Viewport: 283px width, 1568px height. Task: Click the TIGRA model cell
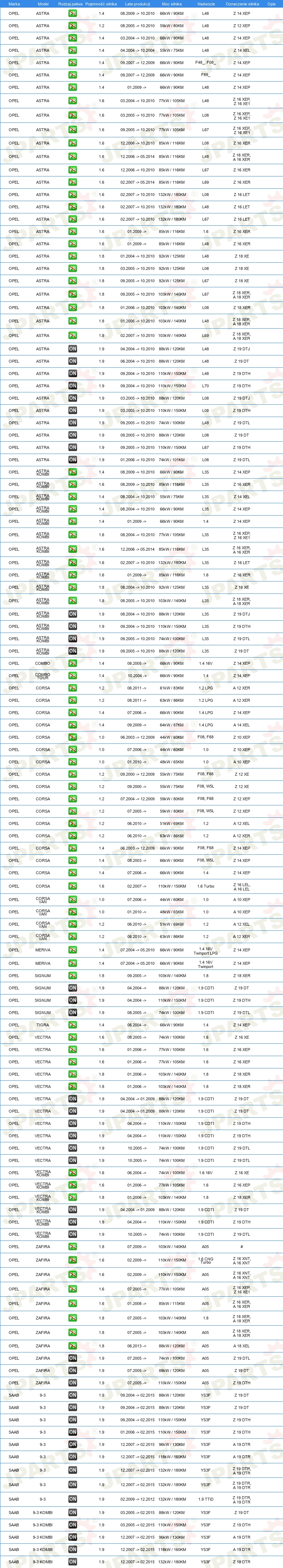43,1025
